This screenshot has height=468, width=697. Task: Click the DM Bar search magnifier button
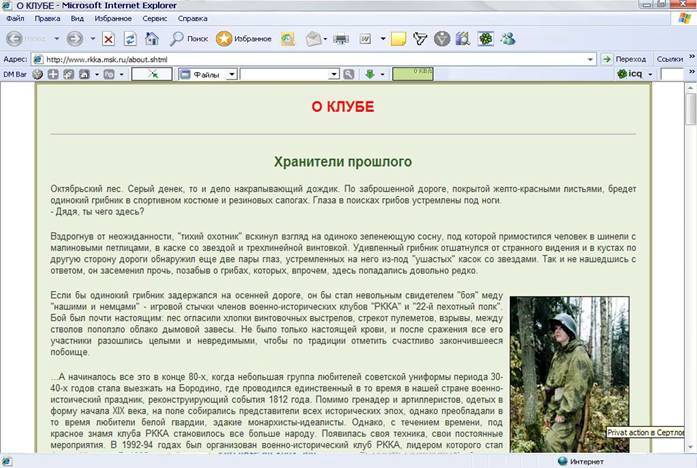point(349,74)
